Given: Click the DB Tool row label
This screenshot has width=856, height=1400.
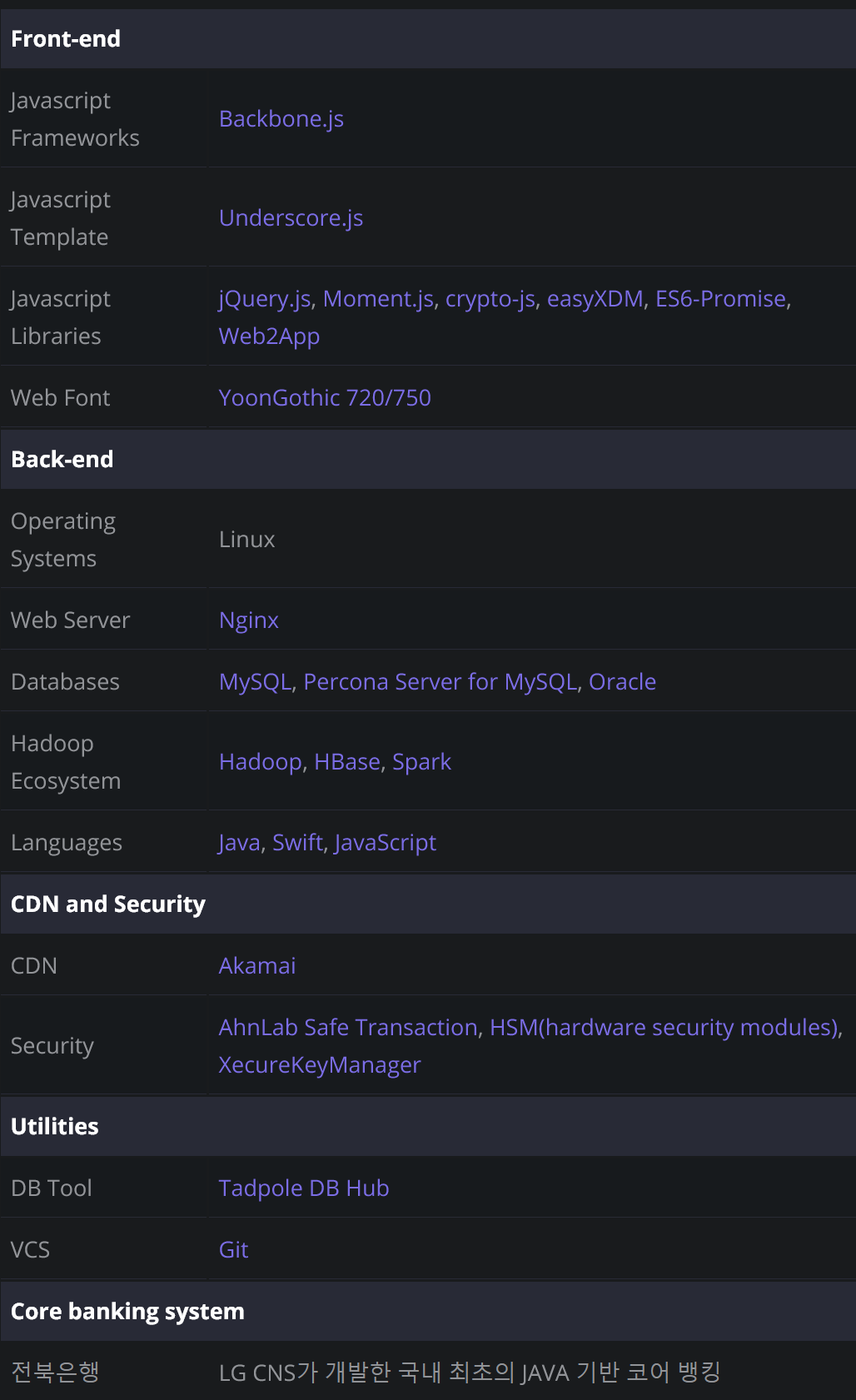Looking at the screenshot, I should [x=52, y=1188].
